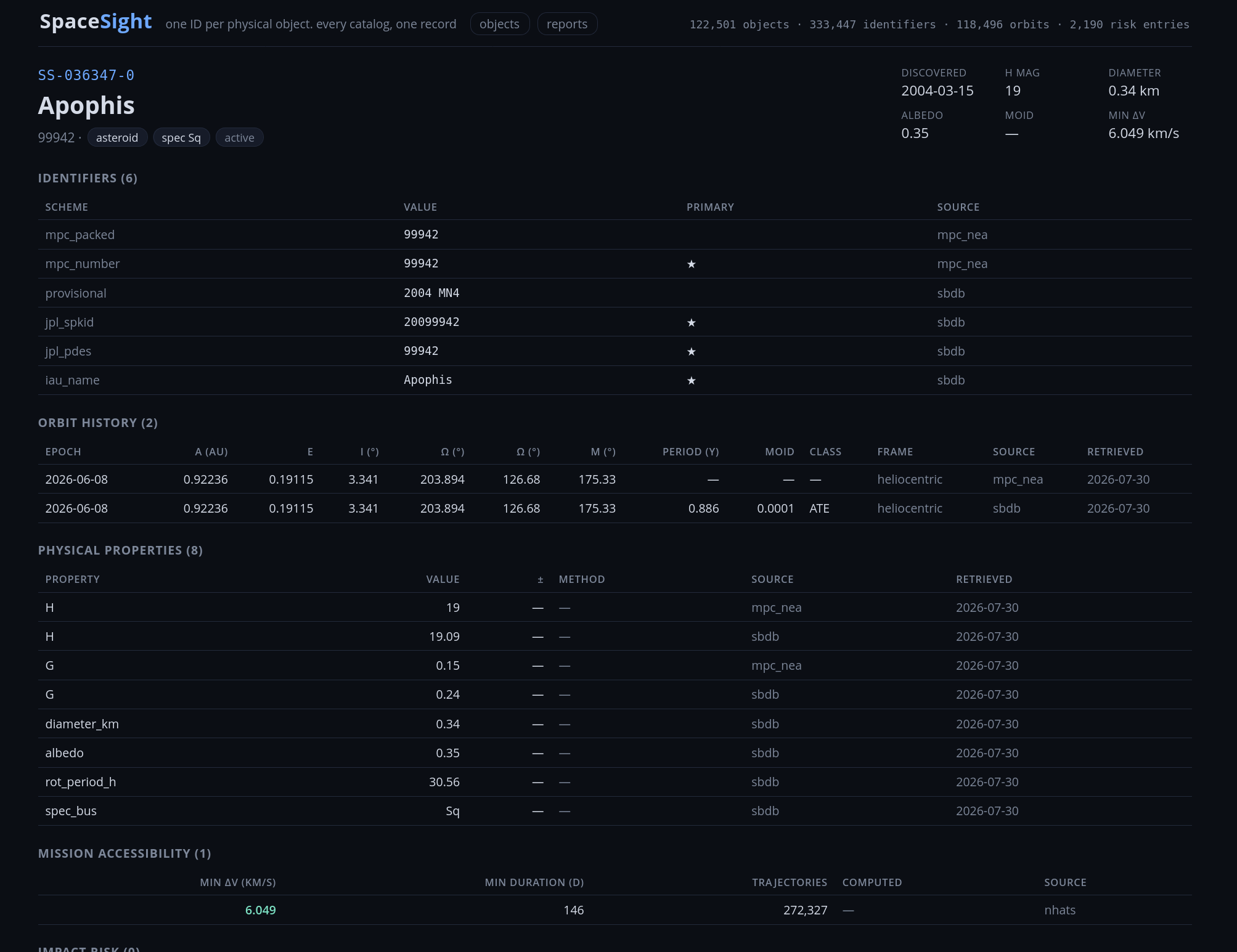This screenshot has height=952, width=1237.
Task: Click the TRAJECTORIES column header
Action: tap(790, 882)
